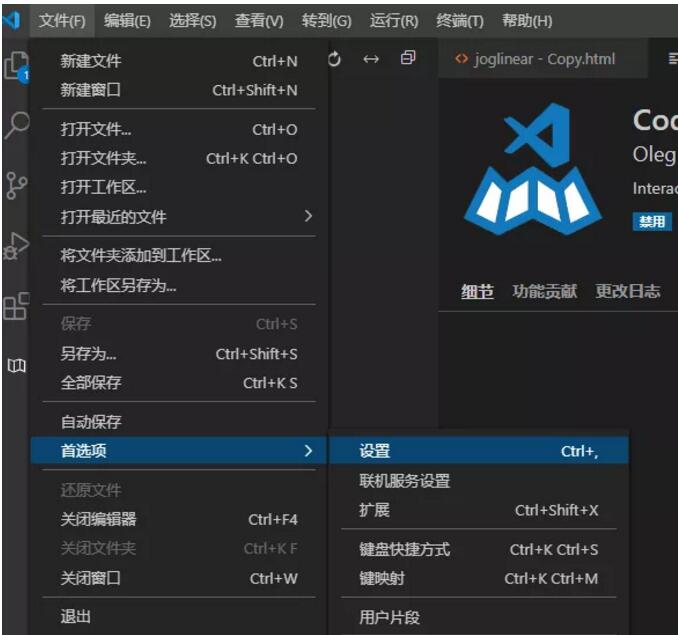Select 关闭窗口 menu entry
Image resolution: width=678 pixels, height=635 pixels.
pyautogui.click(x=179, y=578)
